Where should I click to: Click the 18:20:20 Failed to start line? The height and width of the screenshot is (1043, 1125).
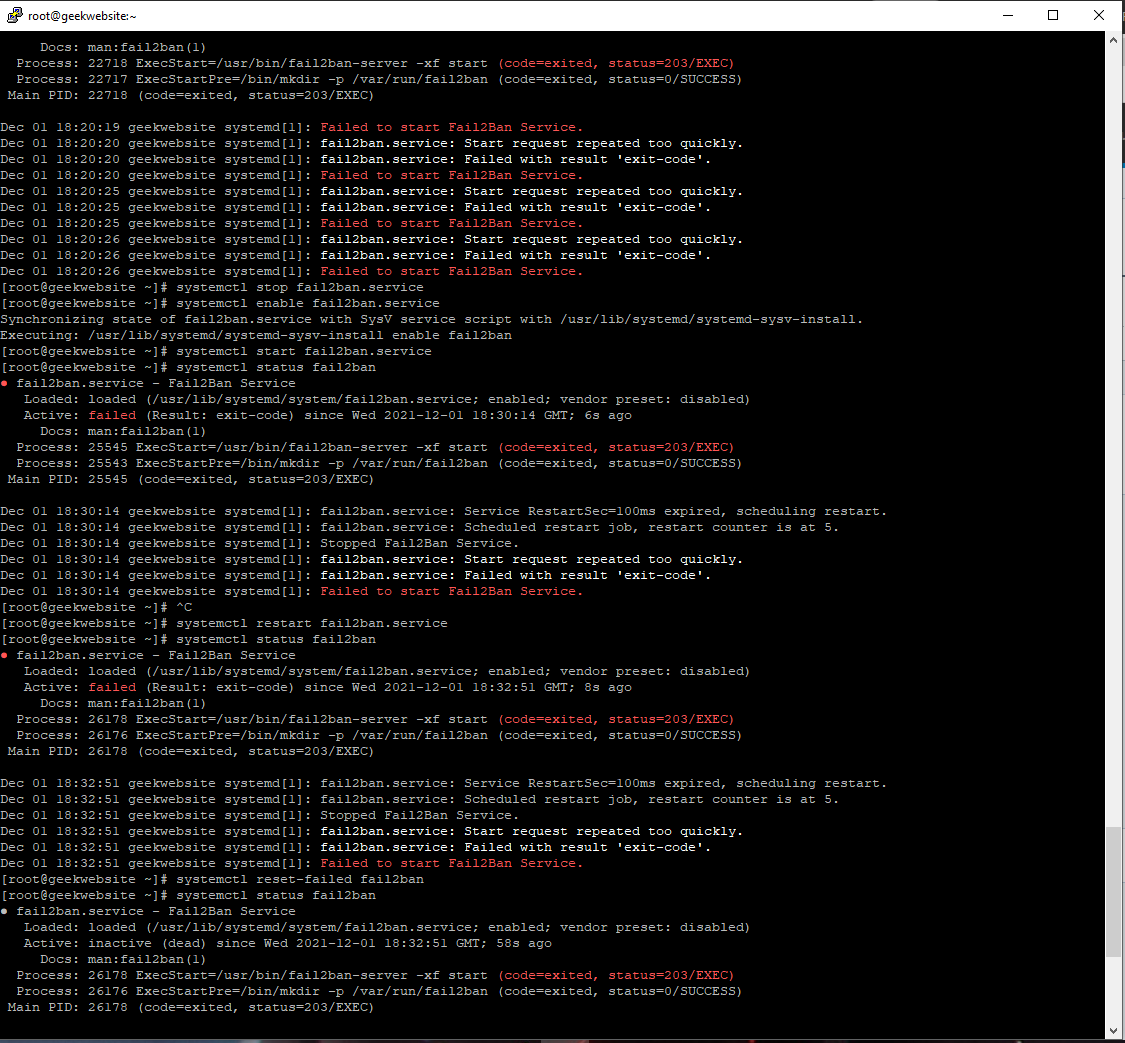coord(292,175)
